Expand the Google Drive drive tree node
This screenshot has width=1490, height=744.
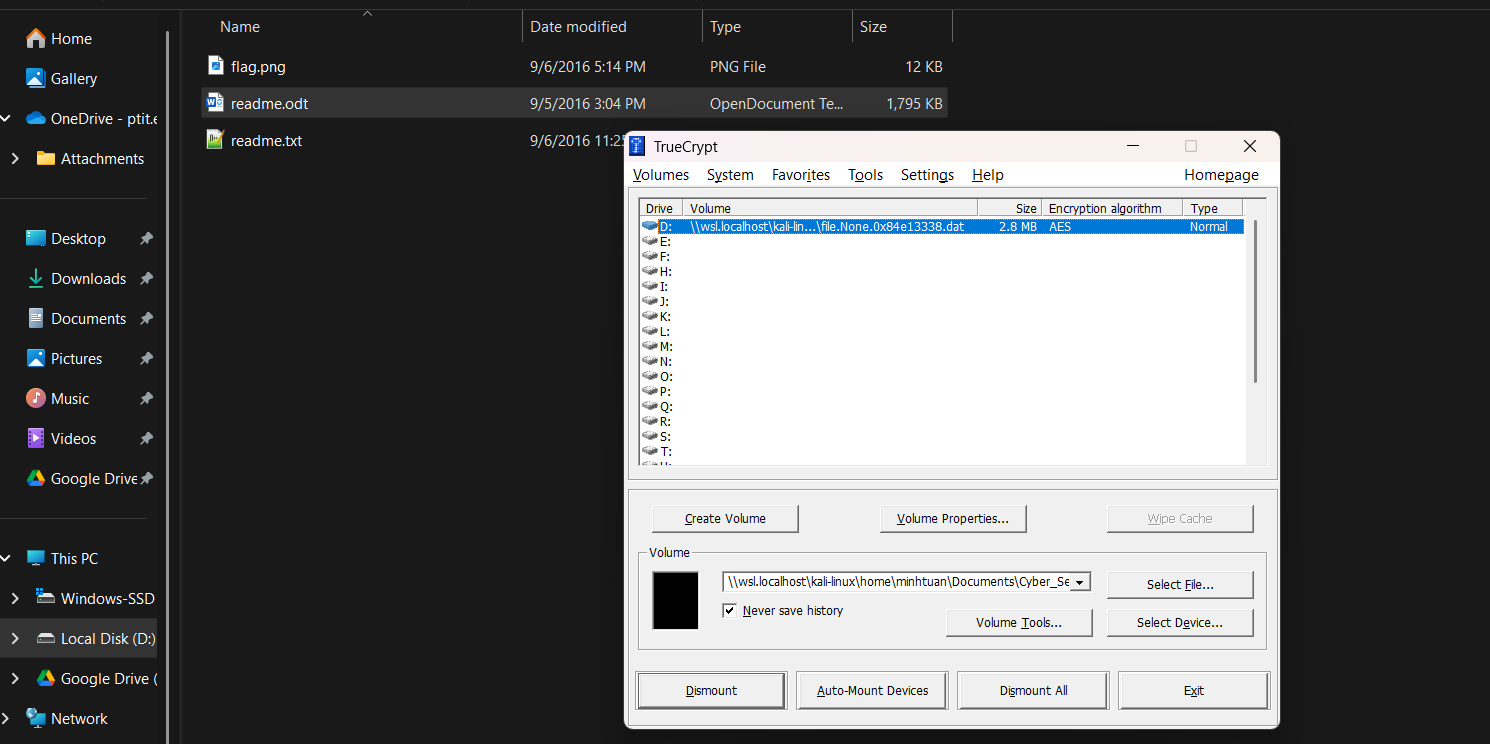pyautogui.click(x=14, y=678)
